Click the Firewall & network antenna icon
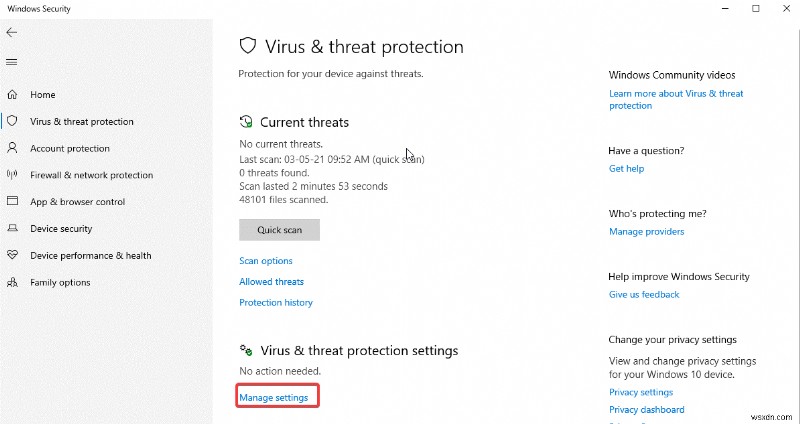The height and width of the screenshot is (424, 800). tap(12, 175)
